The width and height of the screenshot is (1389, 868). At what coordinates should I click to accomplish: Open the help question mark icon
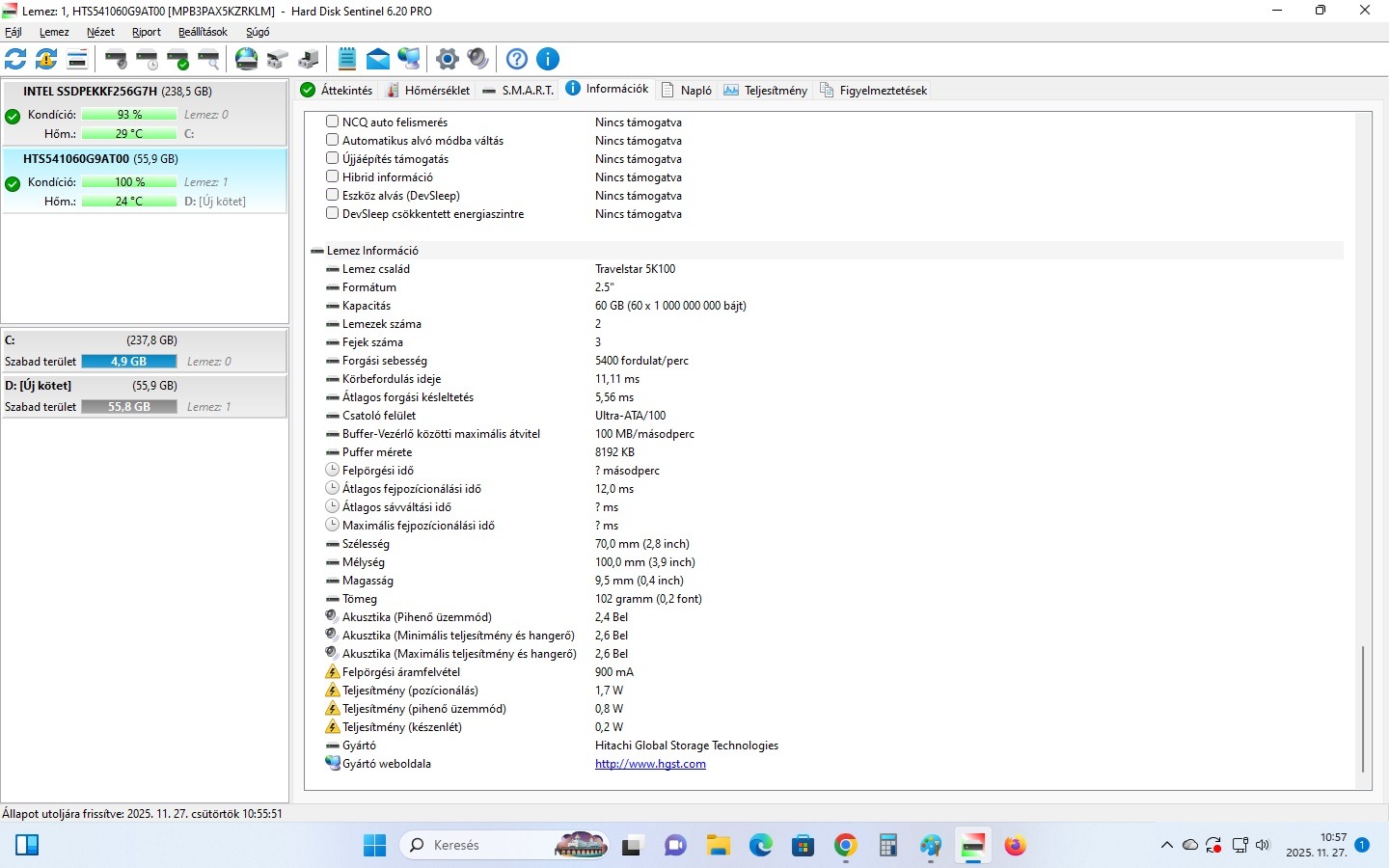tap(517, 59)
